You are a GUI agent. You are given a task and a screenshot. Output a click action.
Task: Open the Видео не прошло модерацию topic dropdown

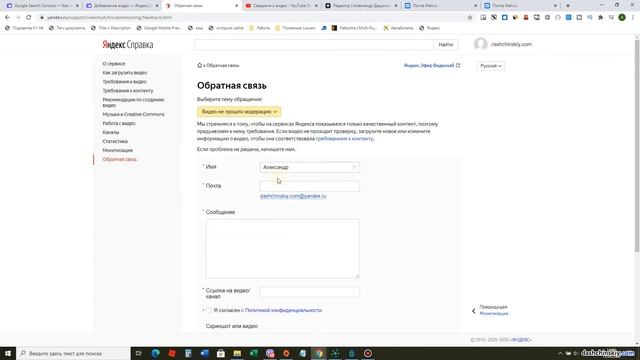pyautogui.click(x=239, y=111)
